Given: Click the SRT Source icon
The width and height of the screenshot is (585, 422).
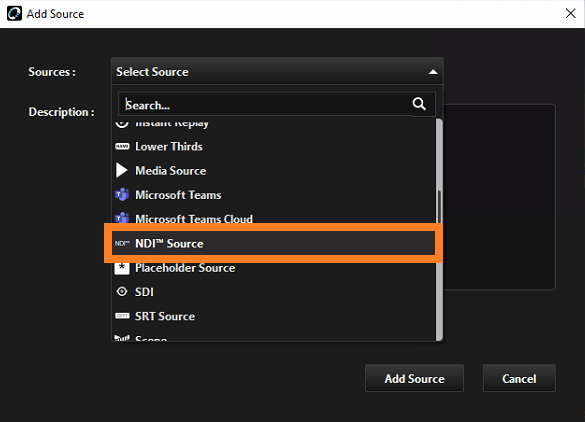Looking at the screenshot, I should click(122, 316).
